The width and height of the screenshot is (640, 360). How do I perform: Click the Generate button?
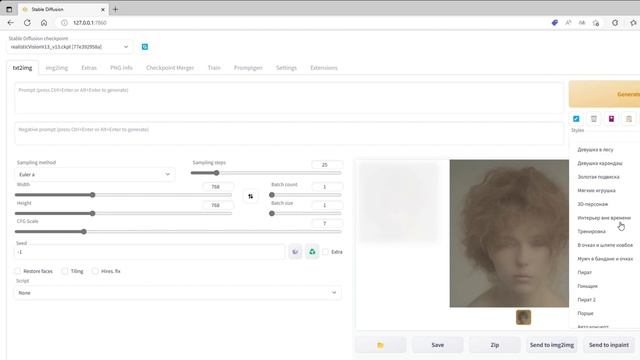[x=604, y=94]
